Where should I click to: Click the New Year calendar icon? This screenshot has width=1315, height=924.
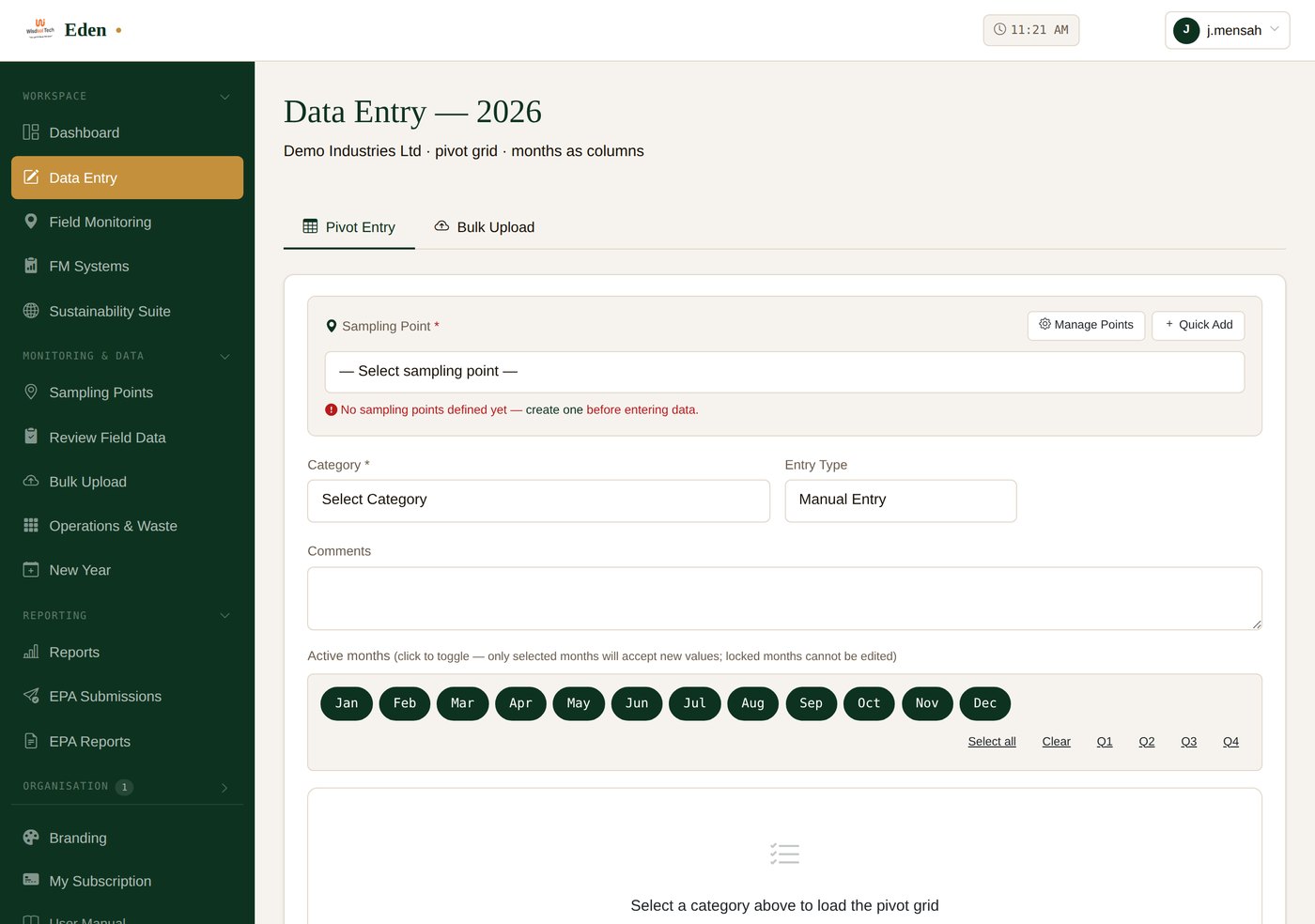[x=31, y=569]
